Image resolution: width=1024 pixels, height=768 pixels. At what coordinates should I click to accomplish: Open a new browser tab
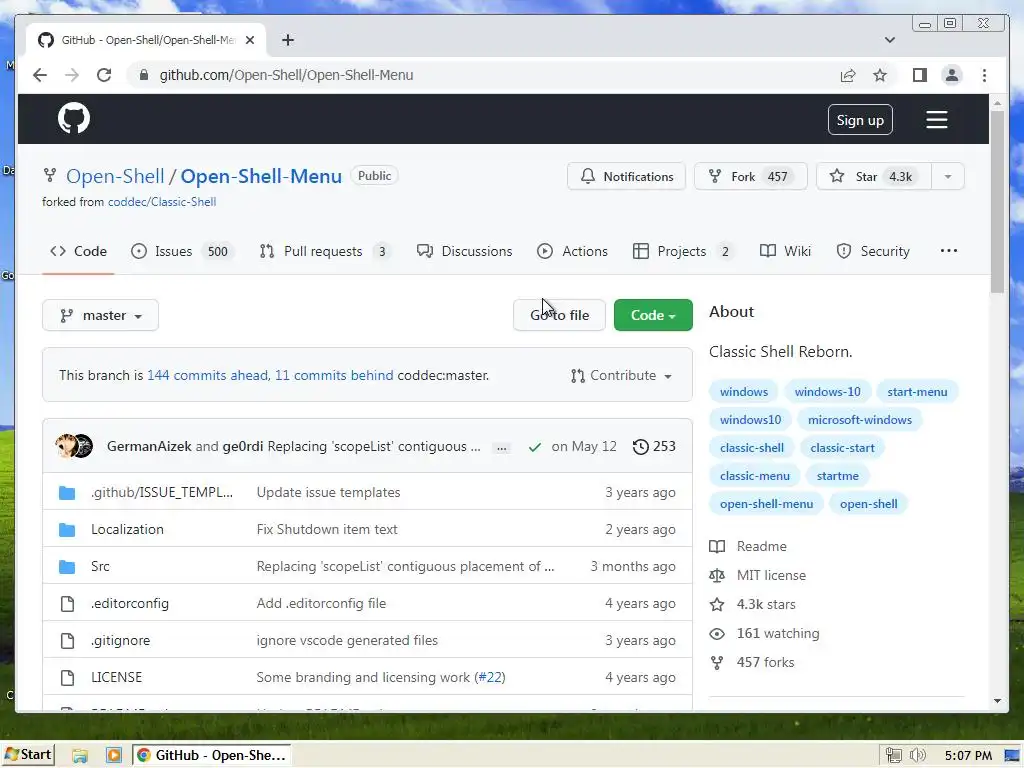(x=287, y=40)
